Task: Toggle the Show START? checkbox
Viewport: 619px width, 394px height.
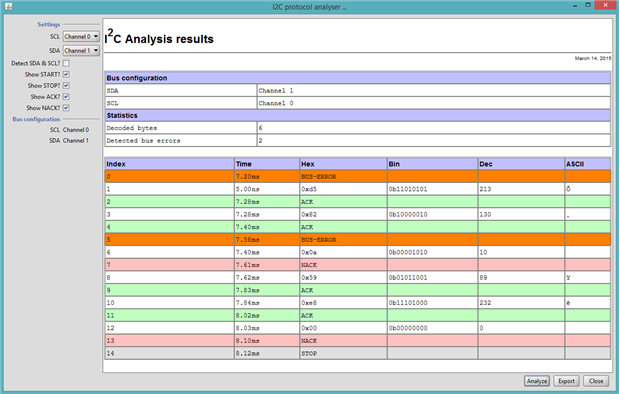Action: (x=66, y=74)
